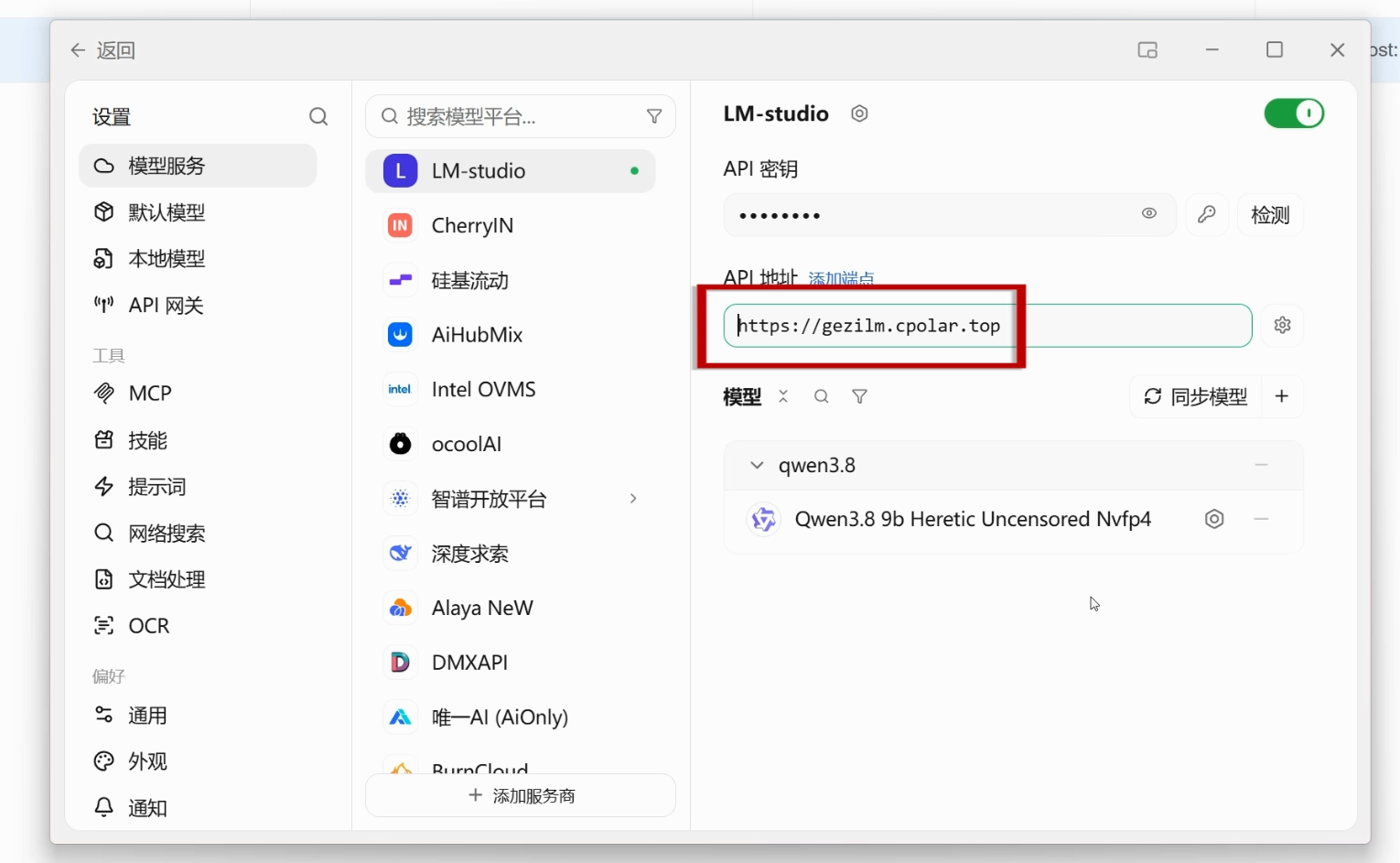Focus the API 密钥 password field
The width and height of the screenshot is (1400, 863).
tap(949, 215)
